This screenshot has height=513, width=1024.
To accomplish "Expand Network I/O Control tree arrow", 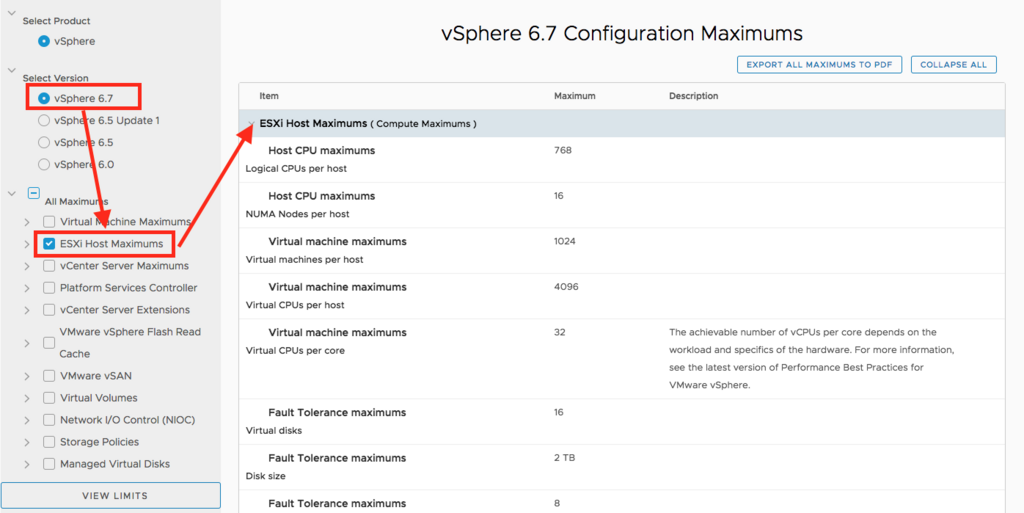I will (x=27, y=420).
